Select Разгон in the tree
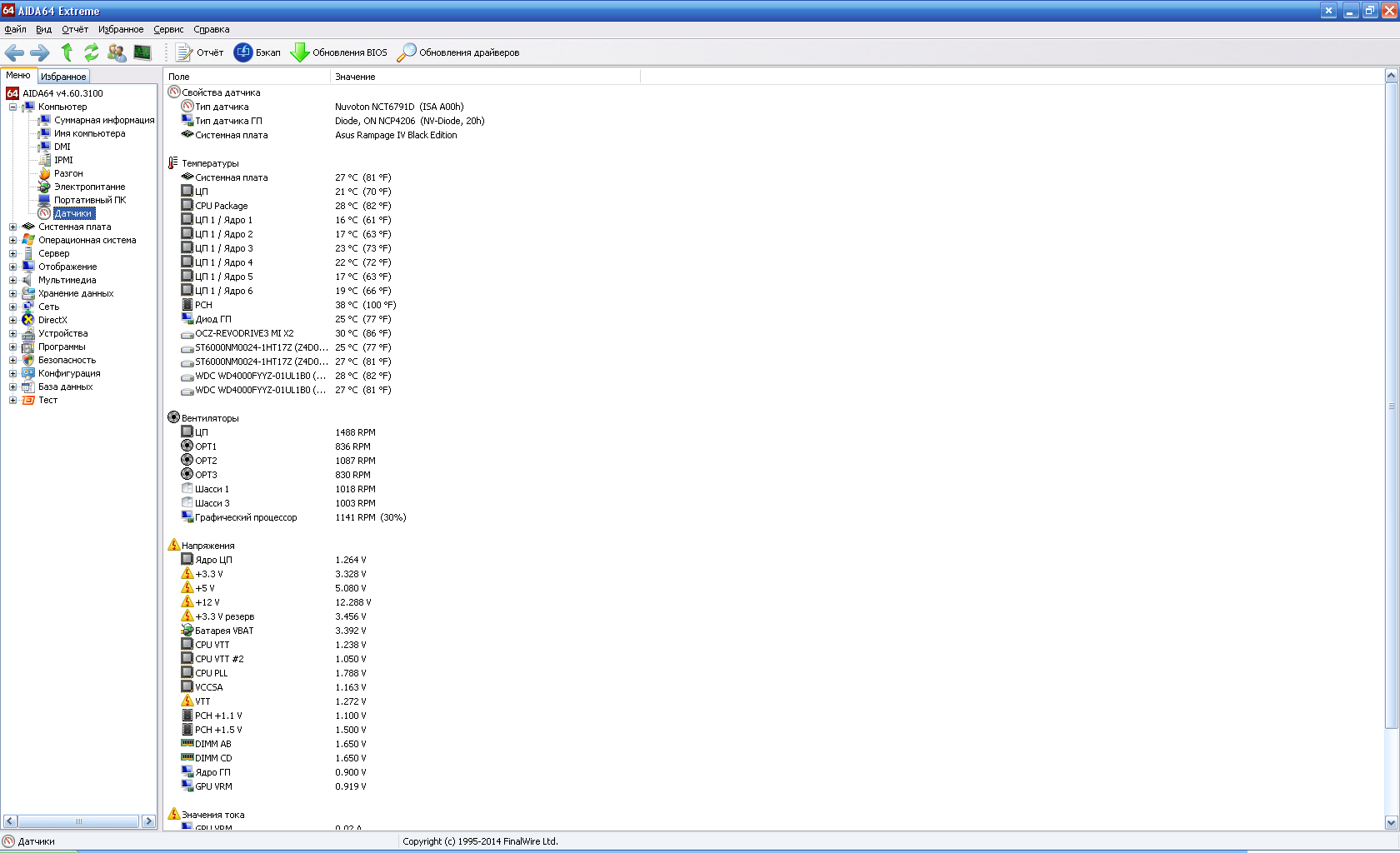Viewport: 1400px width, 853px height. (68, 173)
